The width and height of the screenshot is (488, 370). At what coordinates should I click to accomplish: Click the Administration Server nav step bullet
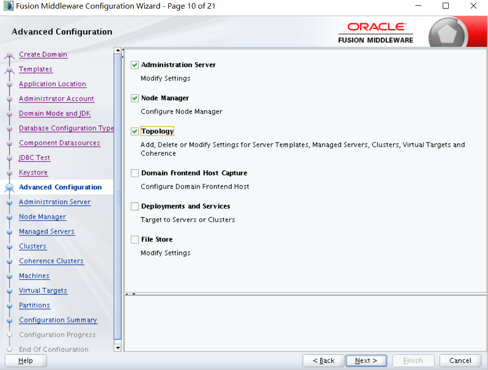point(9,203)
